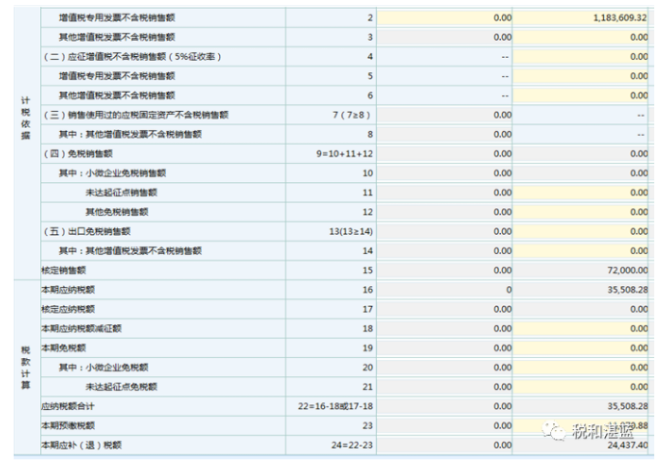Image resolution: width=672 pixels, height=466 pixels.
Task: Click row 6's yellow 0.00 input field
Action: pyautogui.click(x=581, y=95)
